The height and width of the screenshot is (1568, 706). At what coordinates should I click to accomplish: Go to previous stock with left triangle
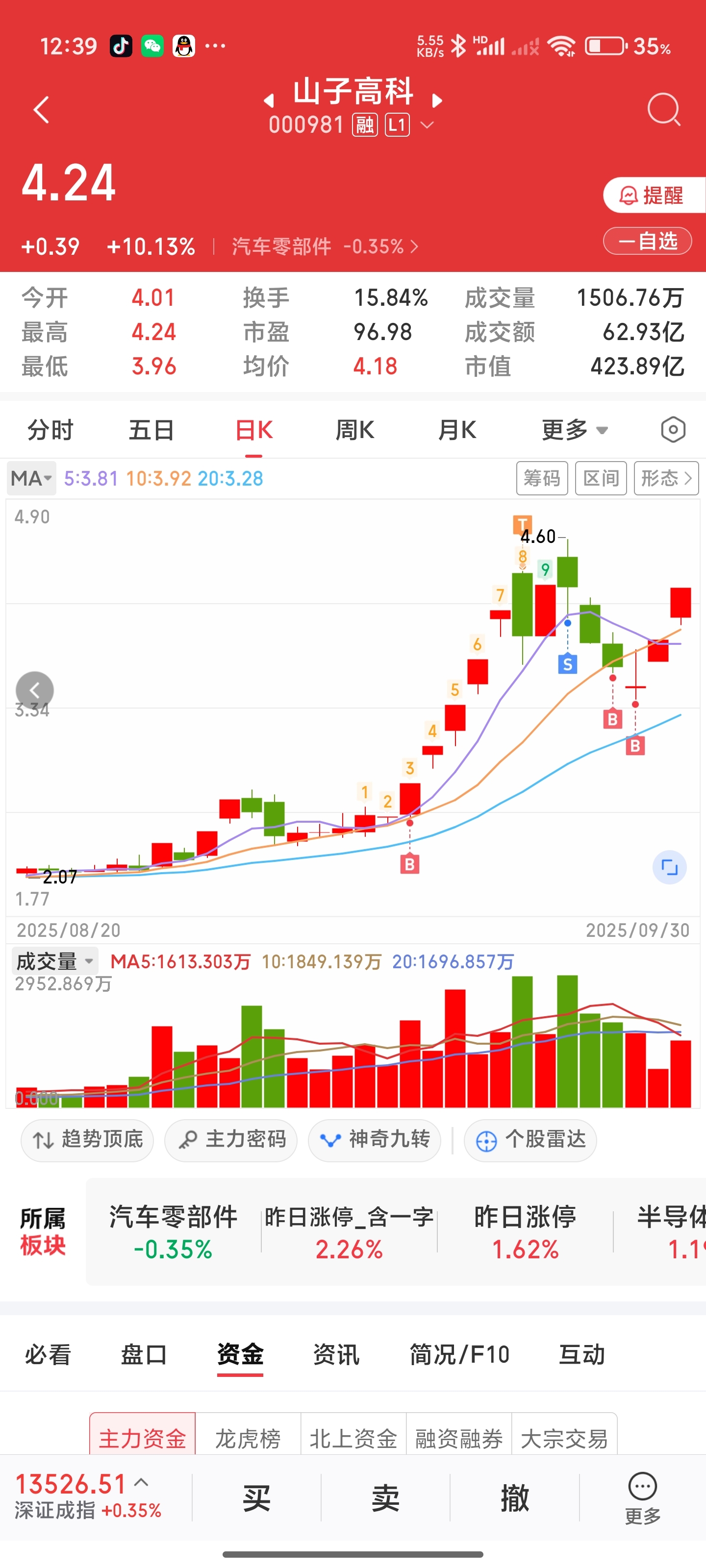(x=269, y=100)
